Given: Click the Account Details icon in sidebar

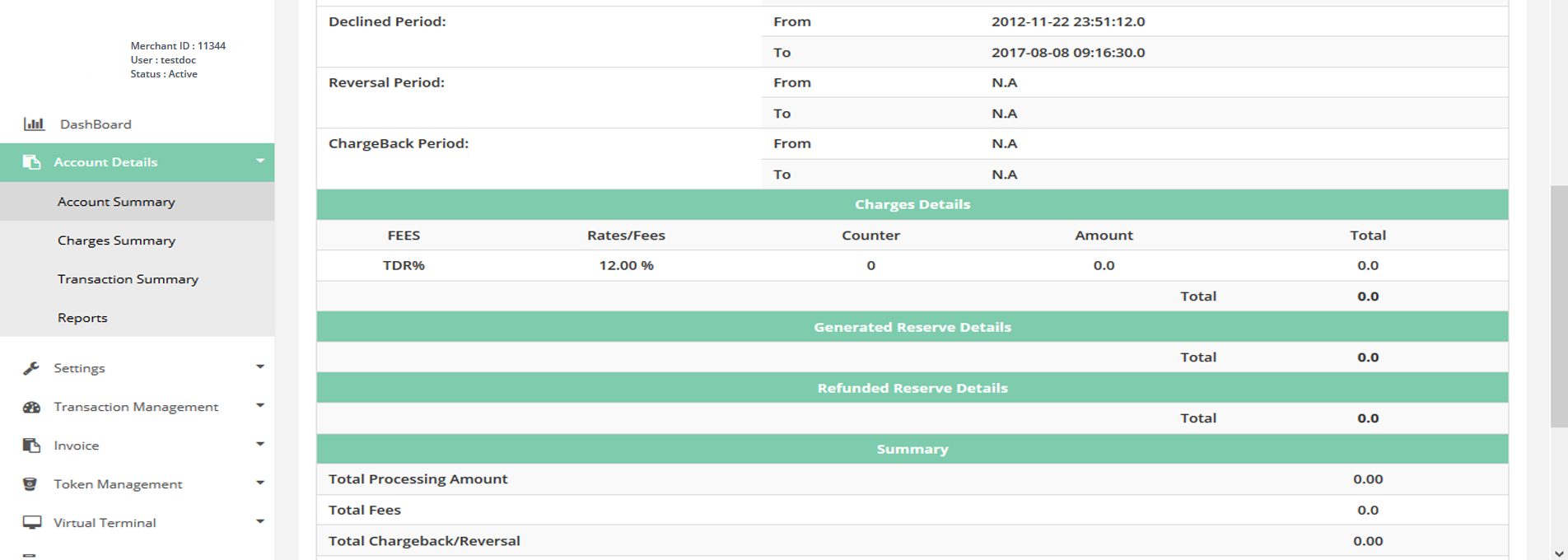Looking at the screenshot, I should pyautogui.click(x=31, y=162).
